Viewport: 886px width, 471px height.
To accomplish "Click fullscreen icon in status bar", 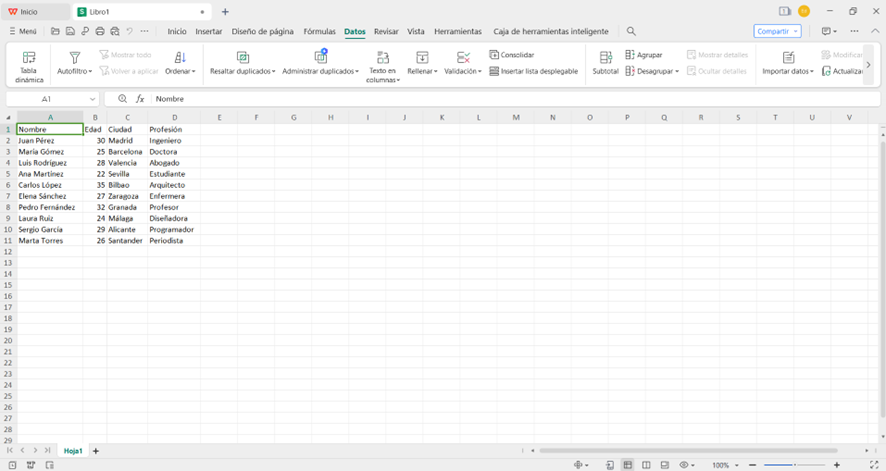I will [874, 465].
